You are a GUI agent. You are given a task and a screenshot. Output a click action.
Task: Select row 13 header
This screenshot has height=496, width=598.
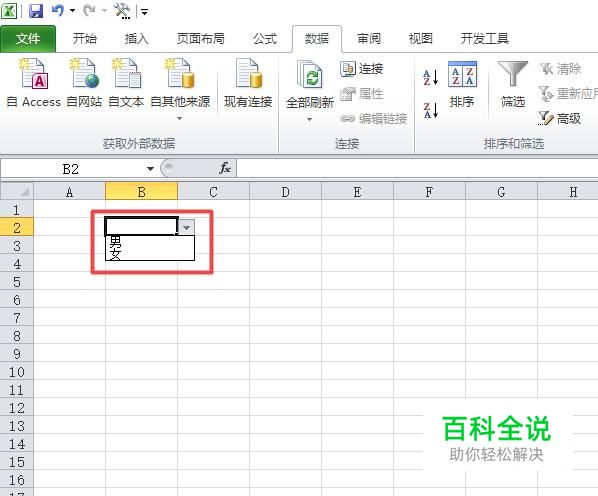tap(17, 425)
